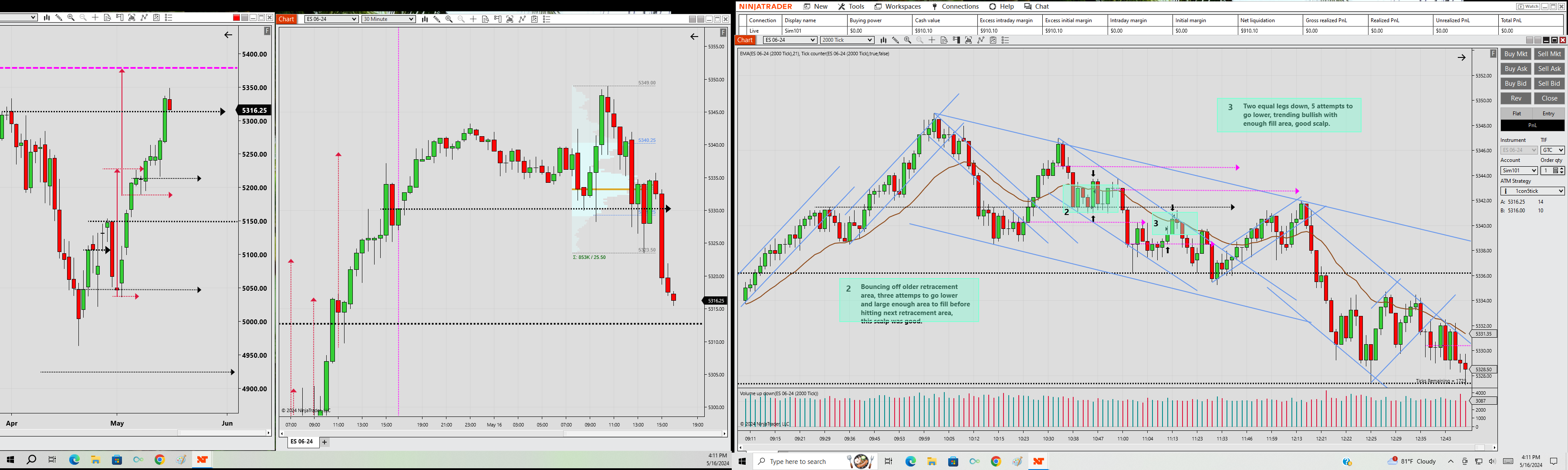Open the Chat menu
The width and height of the screenshot is (1568, 470).
pyautogui.click(x=1036, y=7)
